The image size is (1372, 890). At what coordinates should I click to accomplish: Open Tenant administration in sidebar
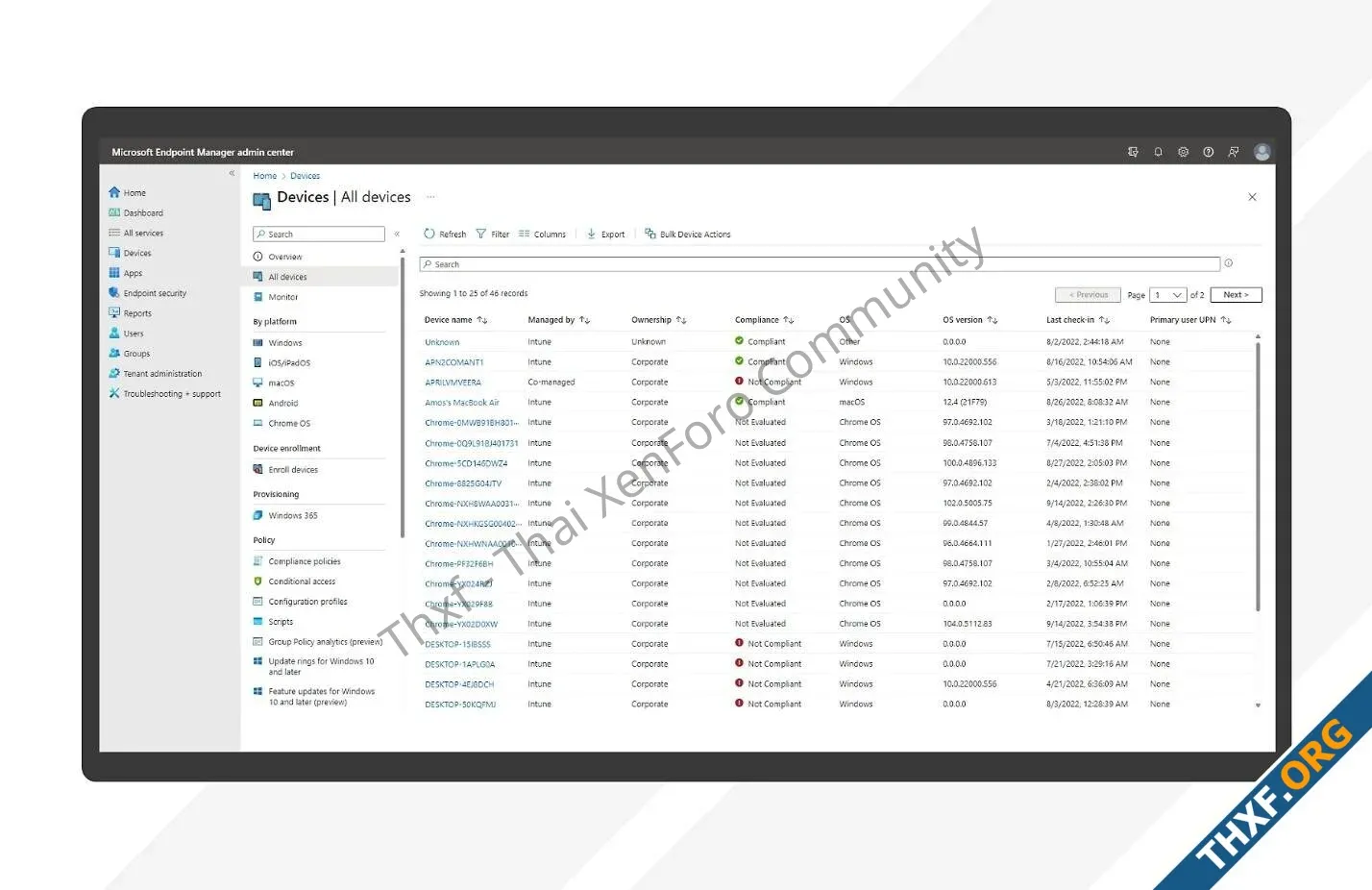156,374
